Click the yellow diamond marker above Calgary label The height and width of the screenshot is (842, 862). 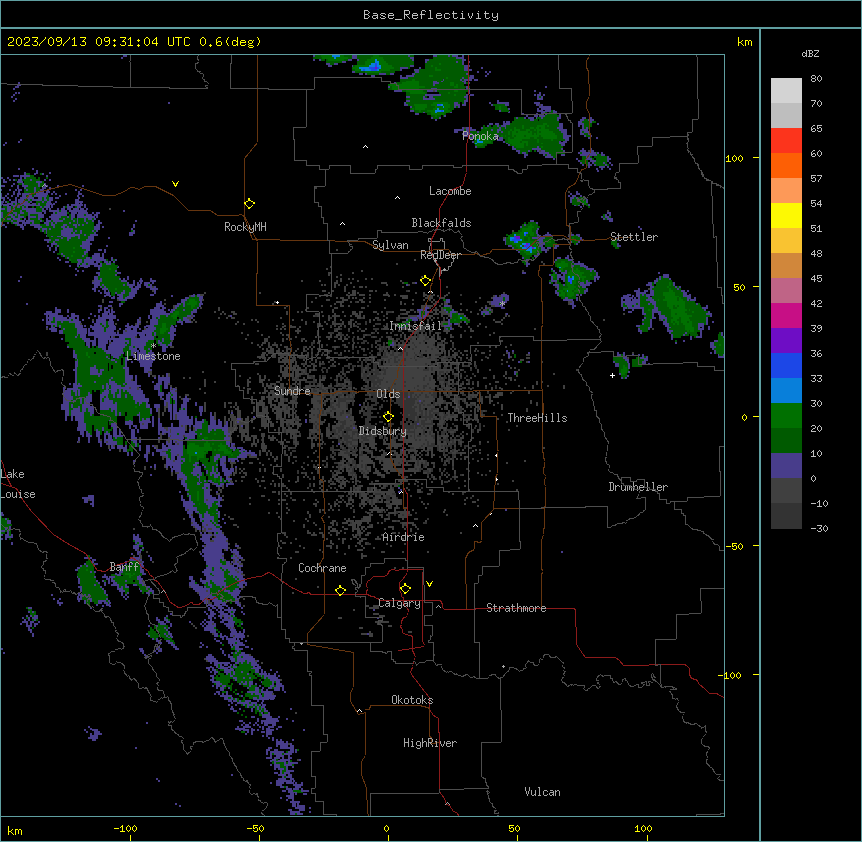coord(405,589)
